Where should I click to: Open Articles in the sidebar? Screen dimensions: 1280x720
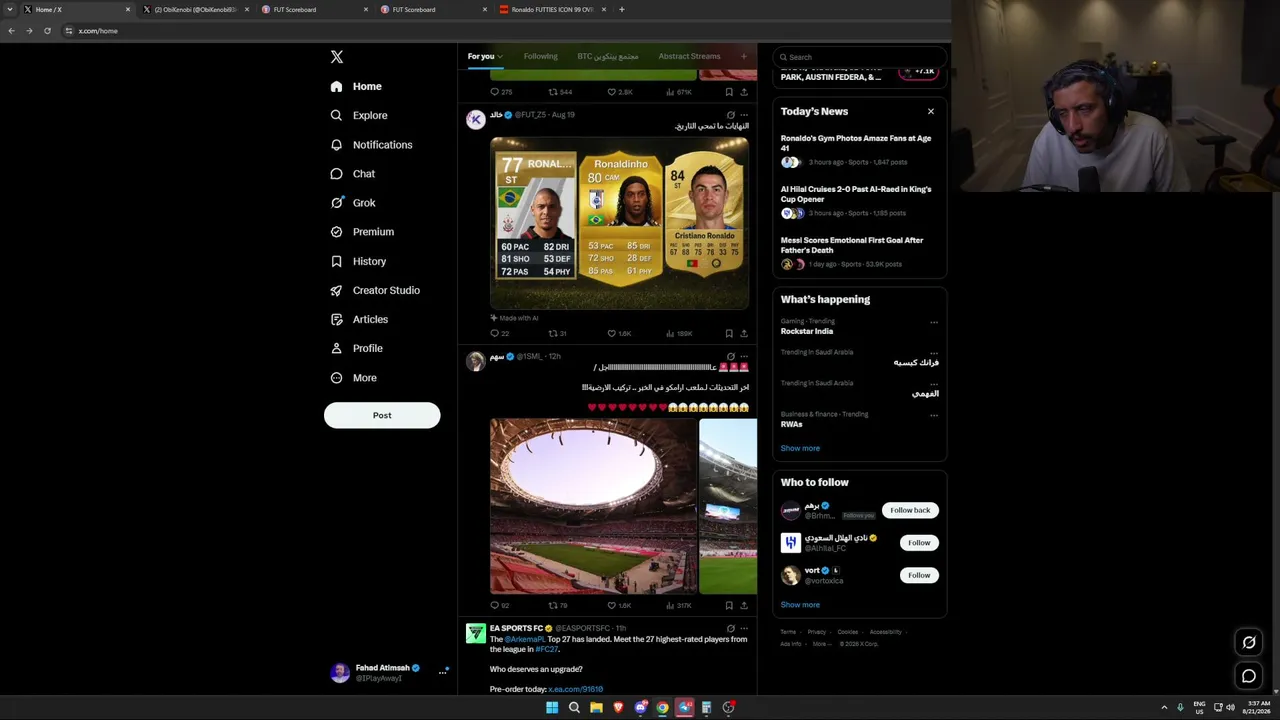pyautogui.click(x=359, y=319)
